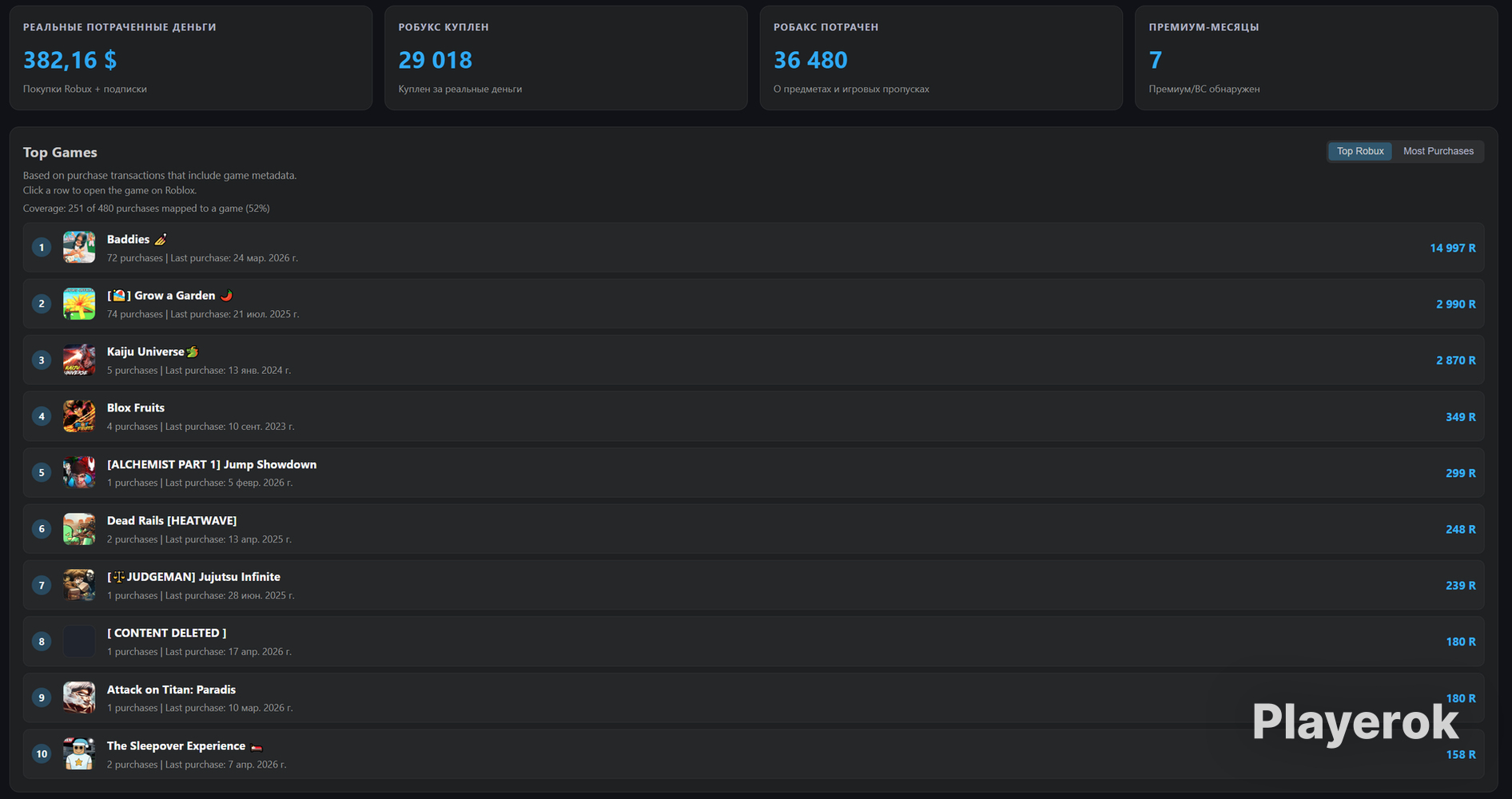Open the Dead Rails [HEATWAVE] title link
The height and width of the screenshot is (799, 1512).
(172, 520)
